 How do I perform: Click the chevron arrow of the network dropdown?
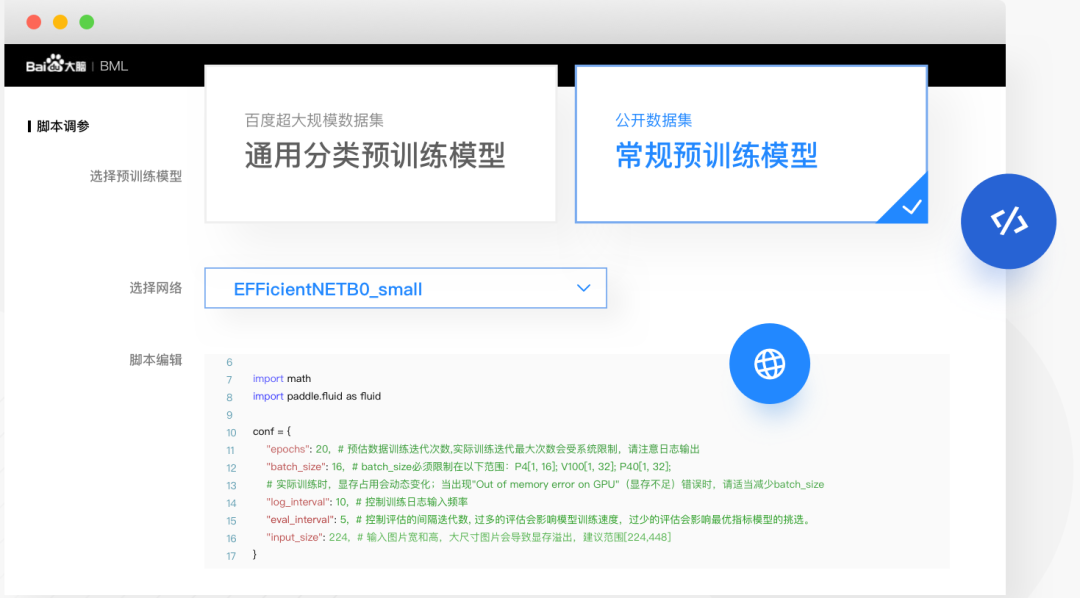583,288
